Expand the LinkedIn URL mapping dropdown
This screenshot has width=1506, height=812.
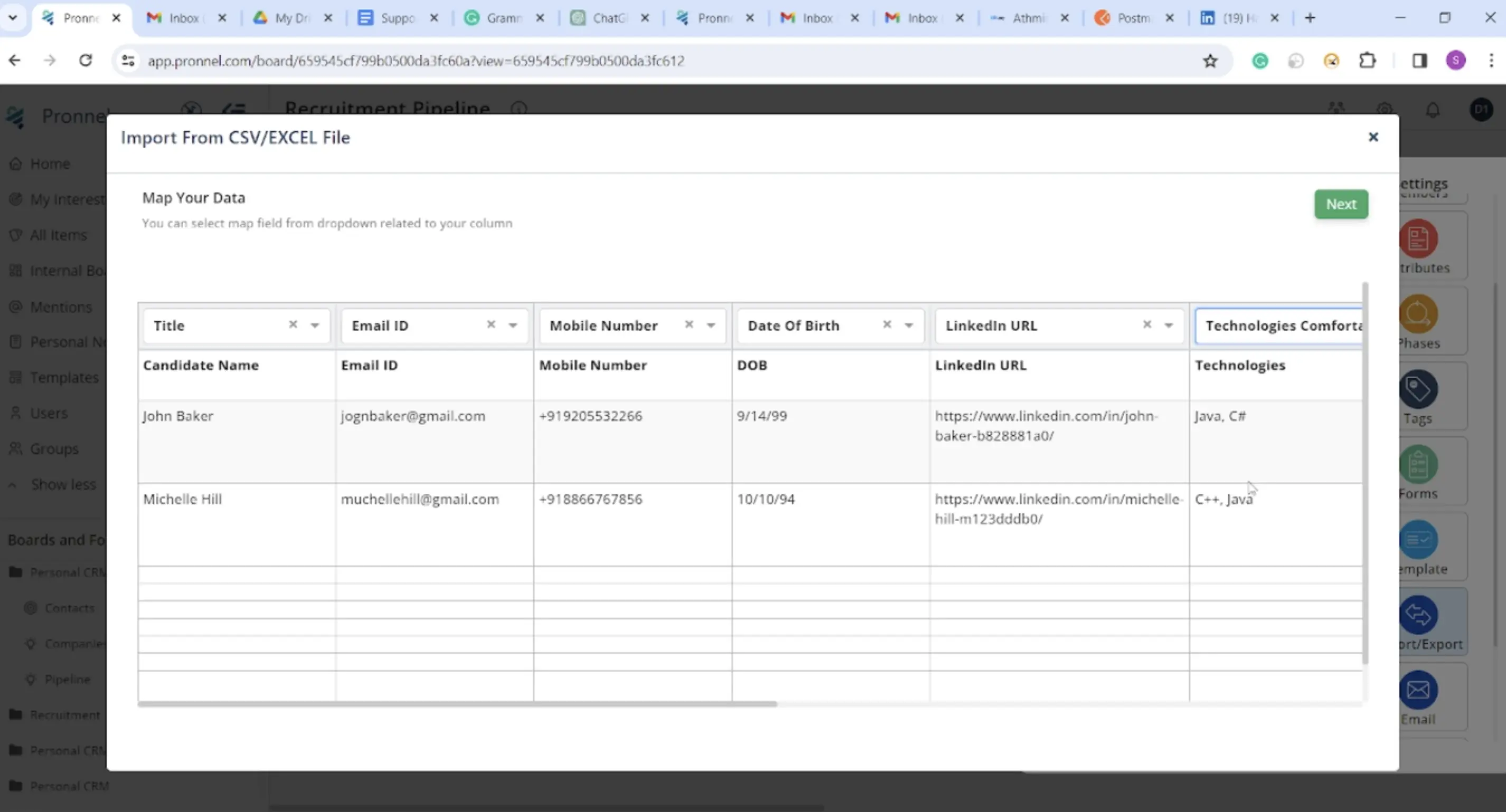click(x=1169, y=326)
